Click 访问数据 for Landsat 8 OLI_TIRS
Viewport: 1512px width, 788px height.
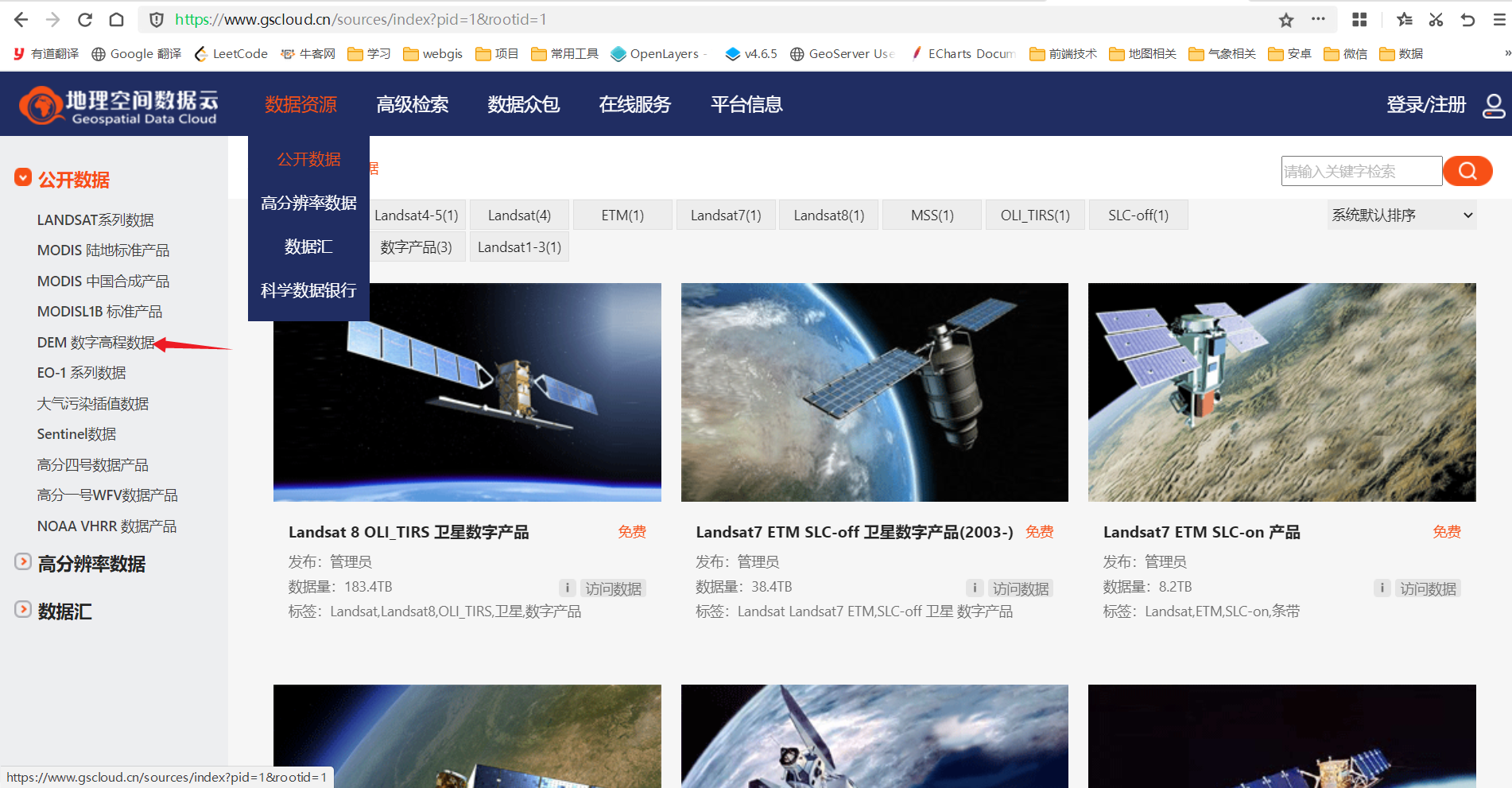pyautogui.click(x=613, y=588)
